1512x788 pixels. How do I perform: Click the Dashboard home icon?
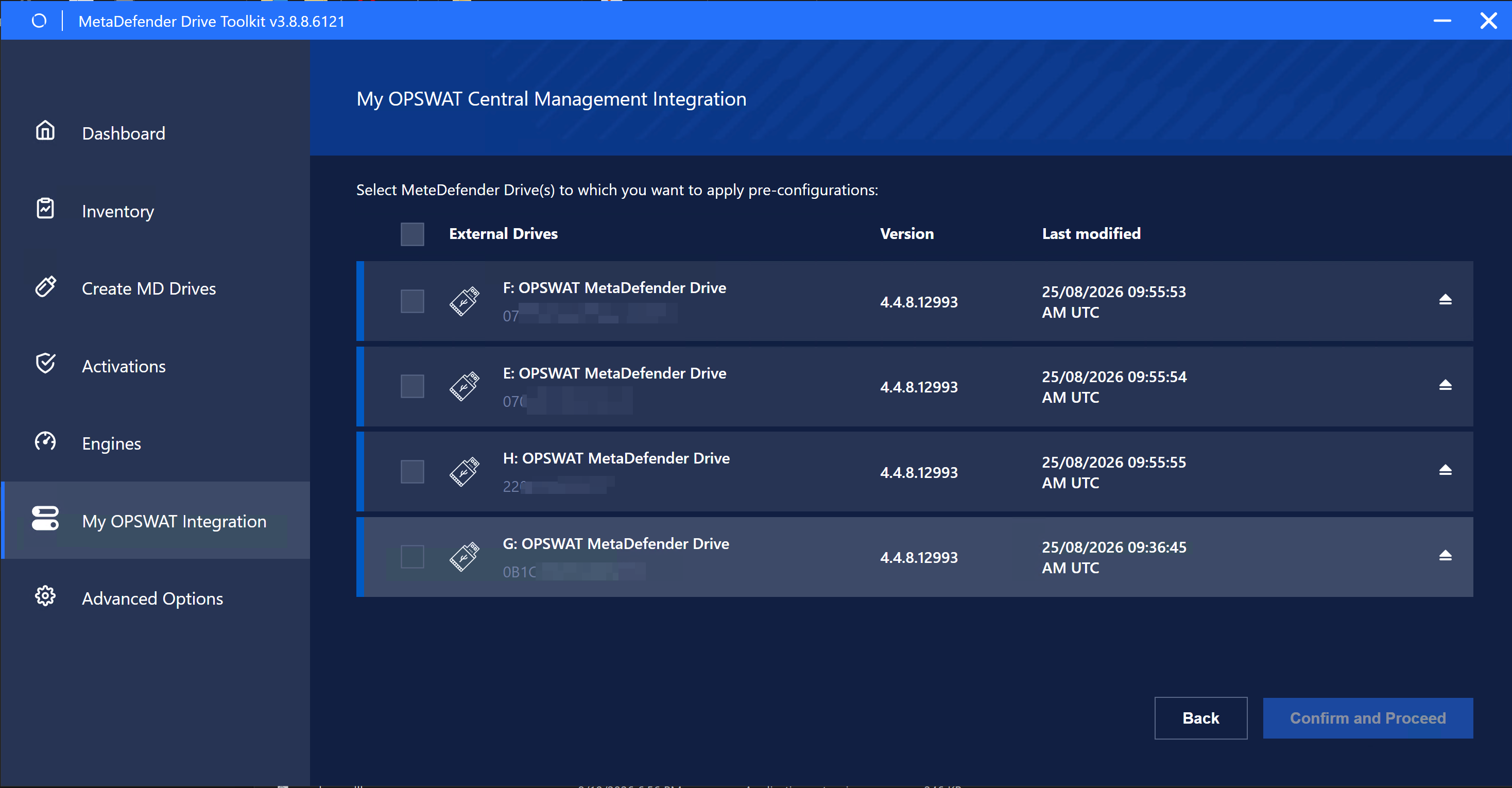(45, 131)
